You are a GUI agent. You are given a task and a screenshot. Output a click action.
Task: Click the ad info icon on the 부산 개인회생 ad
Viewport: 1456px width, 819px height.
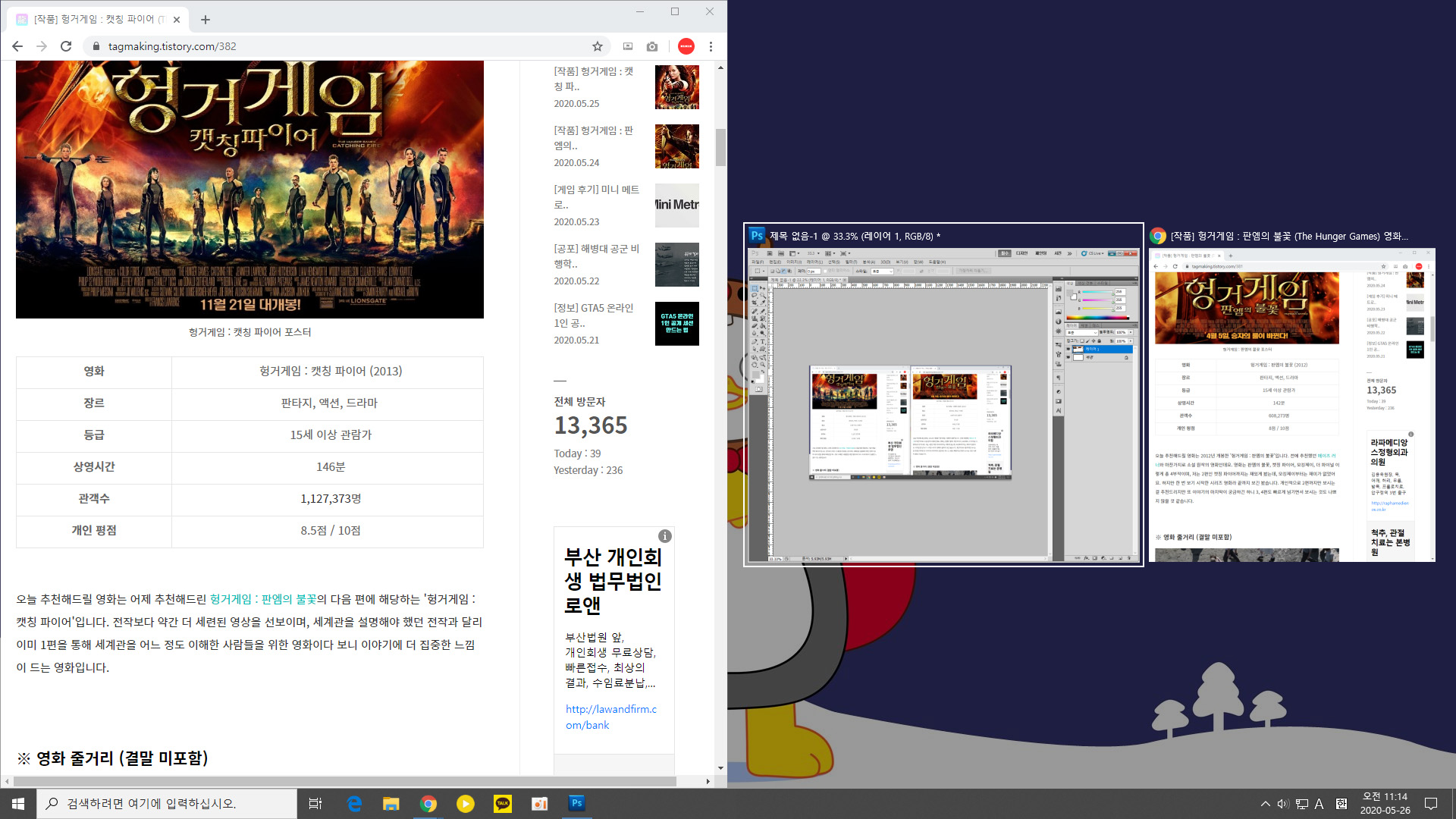[x=665, y=536]
